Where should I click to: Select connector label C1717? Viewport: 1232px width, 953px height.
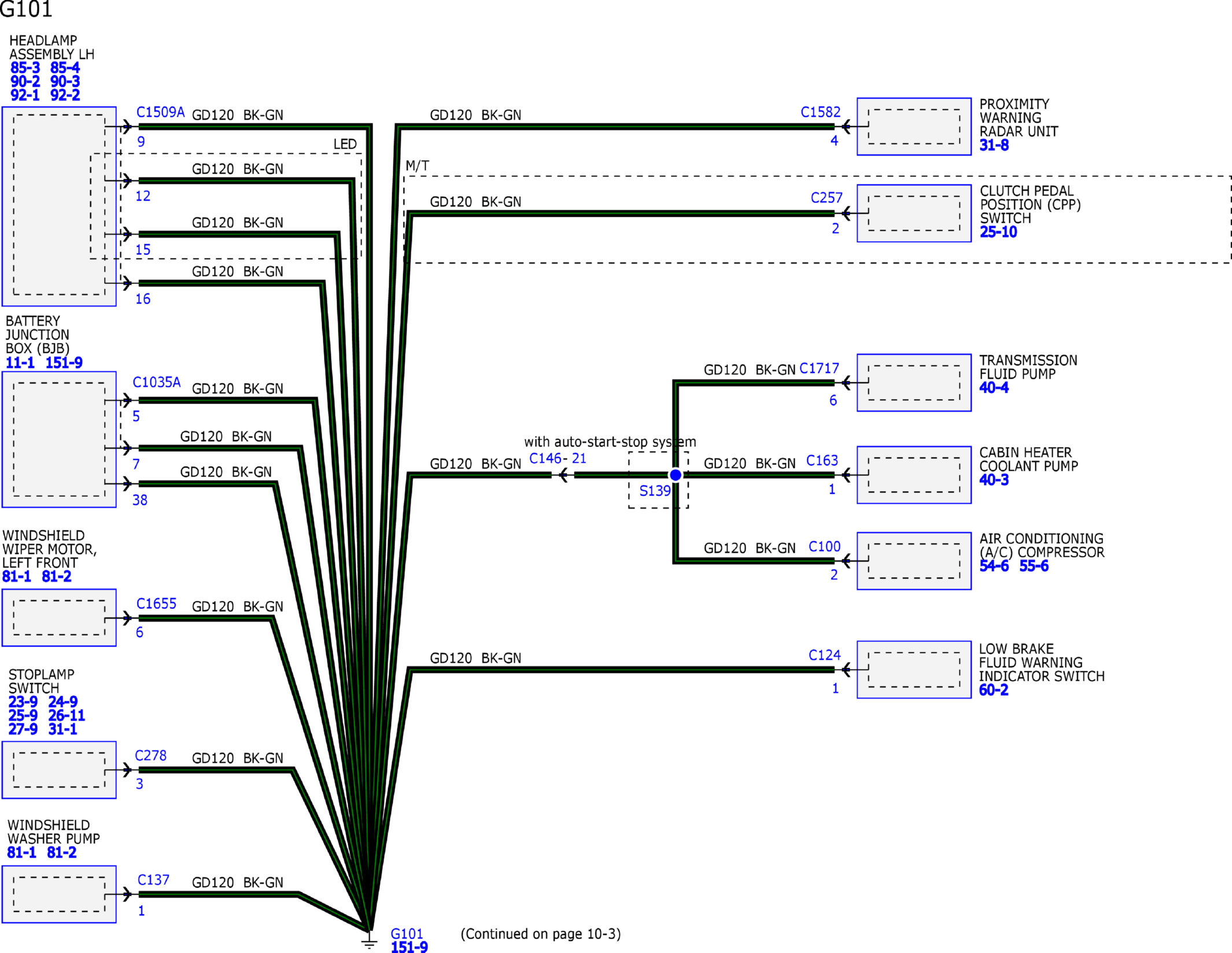pos(819,368)
